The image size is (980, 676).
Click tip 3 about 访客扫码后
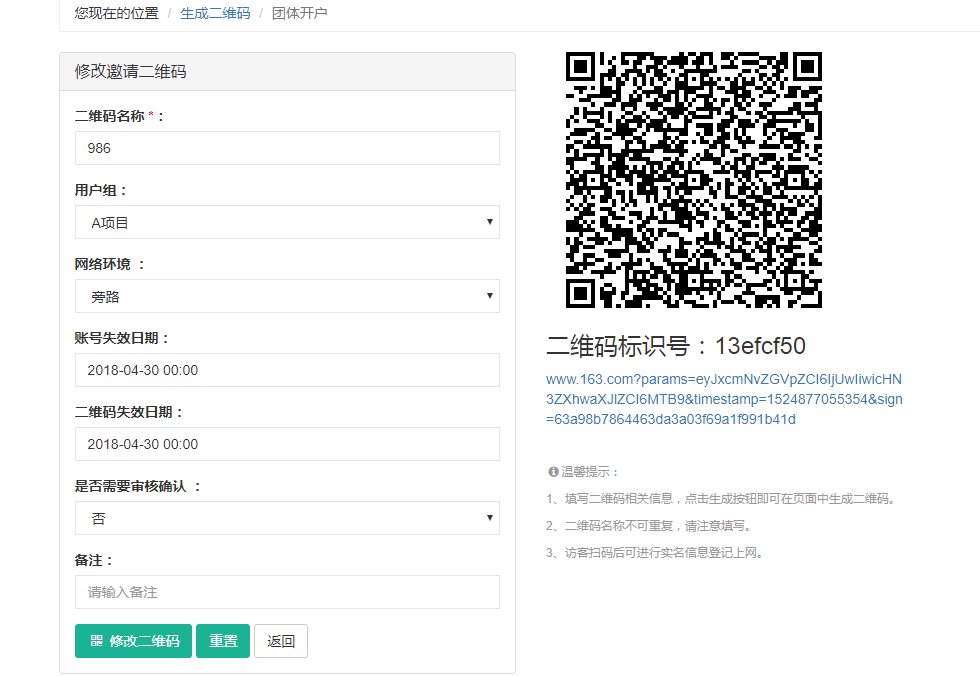coord(656,553)
